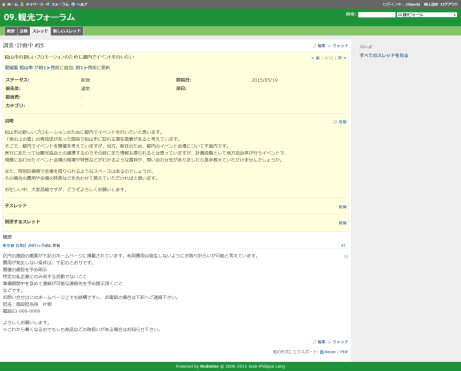This screenshot has height=371, width=461.
Task: Open Home link in top menu
Action: pos(10,4)
